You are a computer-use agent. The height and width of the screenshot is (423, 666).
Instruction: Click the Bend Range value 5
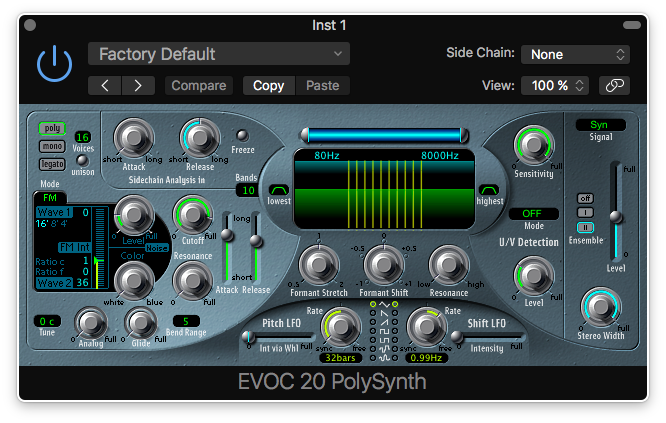click(x=186, y=321)
